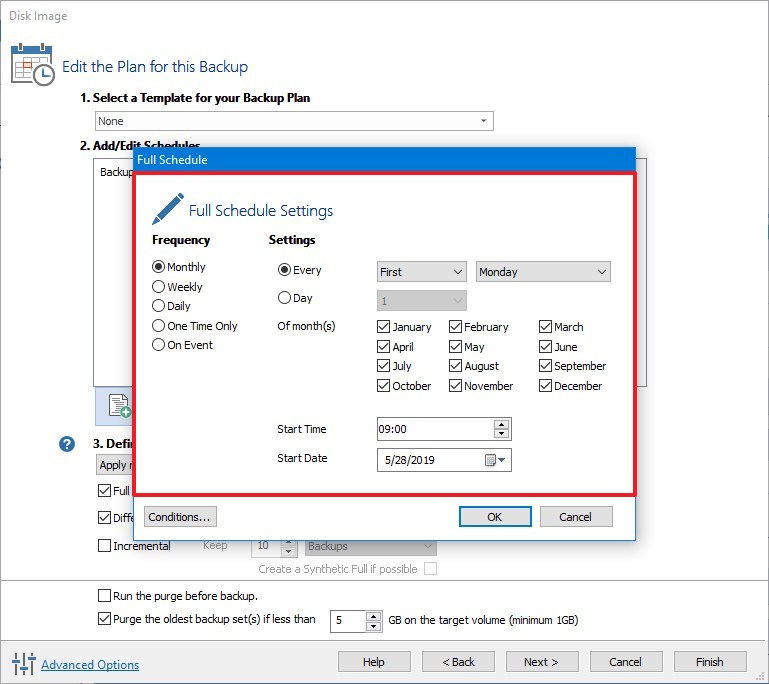Uncheck the September checkbox
The image size is (769, 684).
pos(545,366)
